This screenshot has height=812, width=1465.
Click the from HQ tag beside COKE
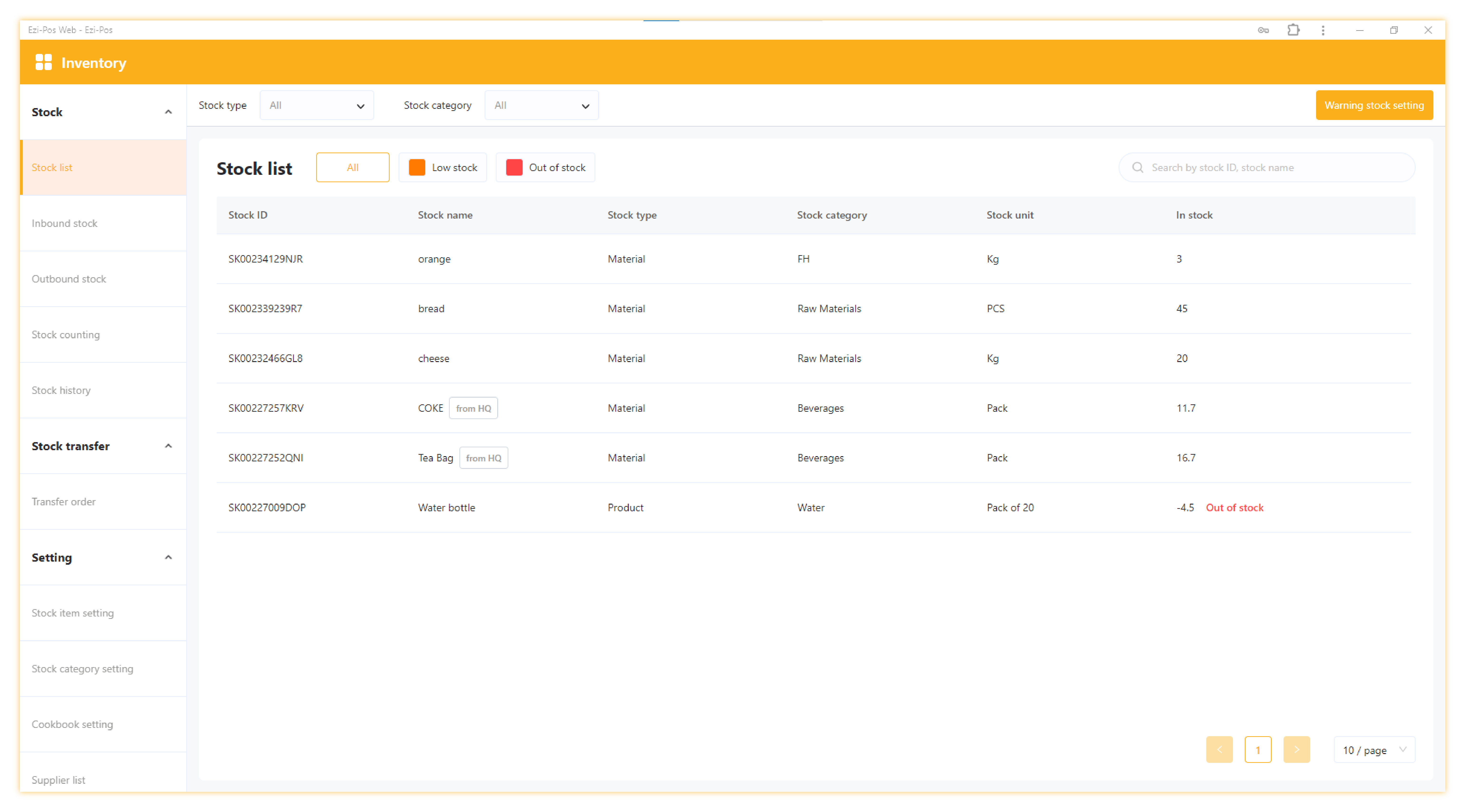pos(473,408)
